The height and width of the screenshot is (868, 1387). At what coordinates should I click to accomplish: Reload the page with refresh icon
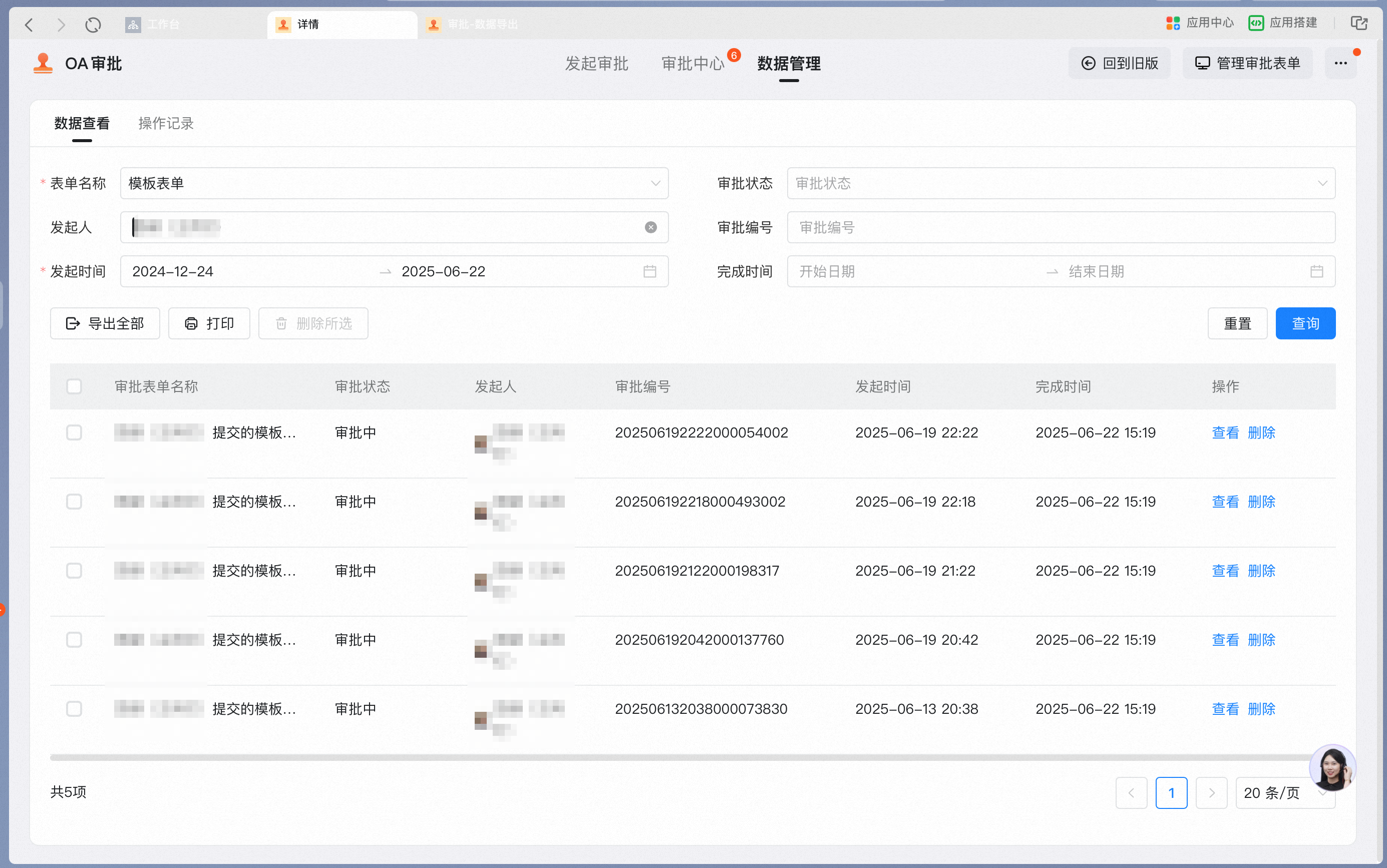tap(93, 25)
